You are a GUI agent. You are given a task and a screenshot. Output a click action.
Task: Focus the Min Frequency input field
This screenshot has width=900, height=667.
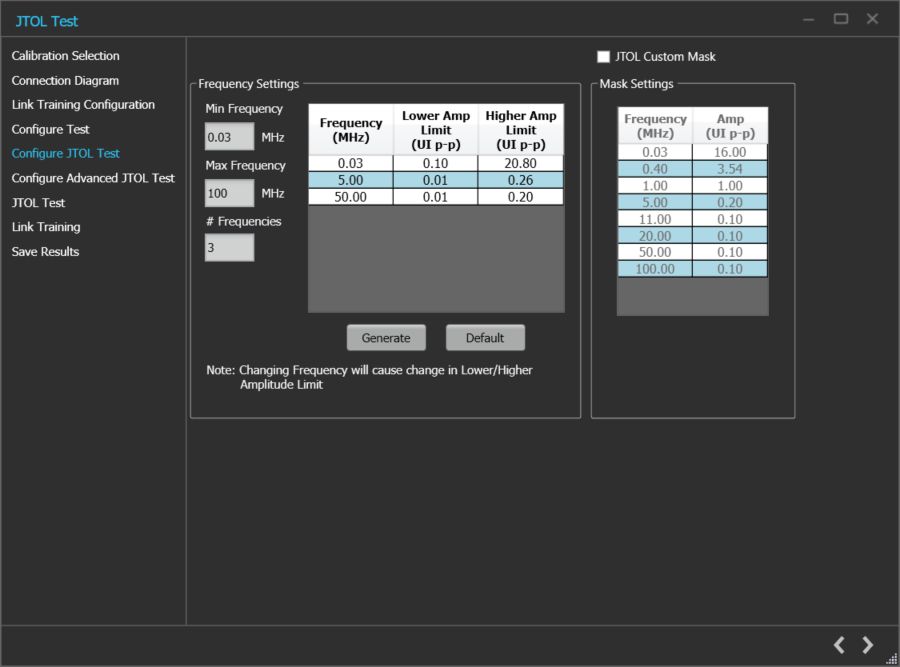point(230,137)
